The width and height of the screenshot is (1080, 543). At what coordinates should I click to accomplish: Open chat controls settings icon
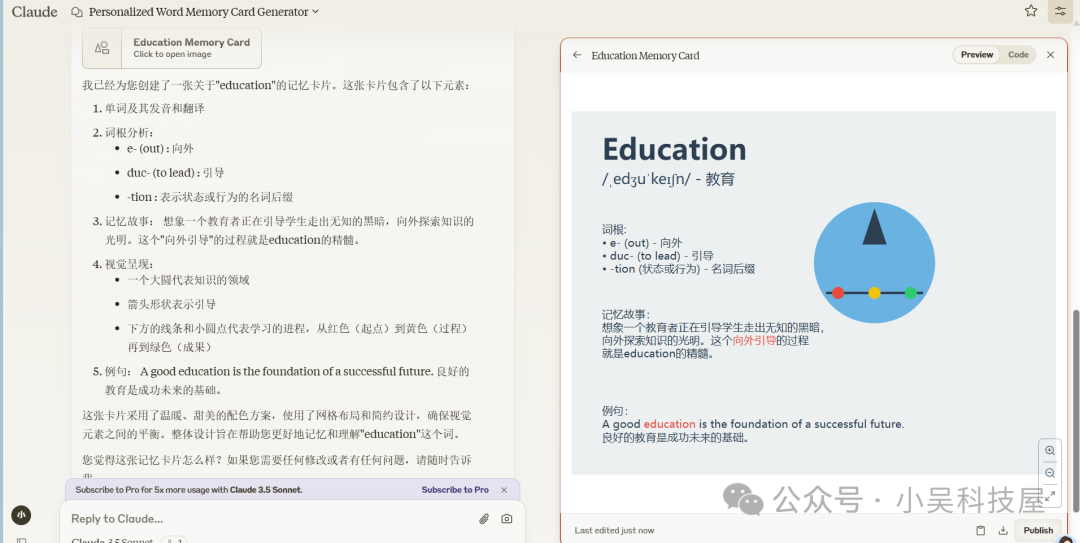tap(1060, 11)
